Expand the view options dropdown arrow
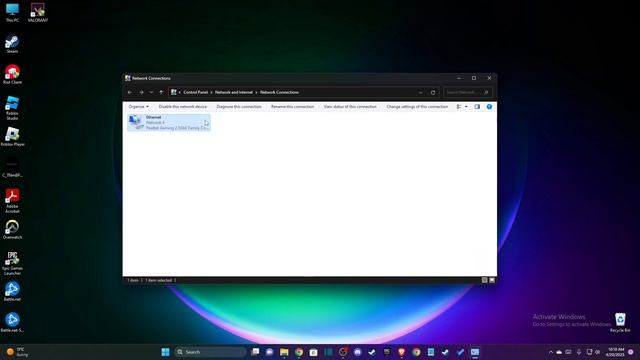This screenshot has width=640, height=360. click(466, 107)
